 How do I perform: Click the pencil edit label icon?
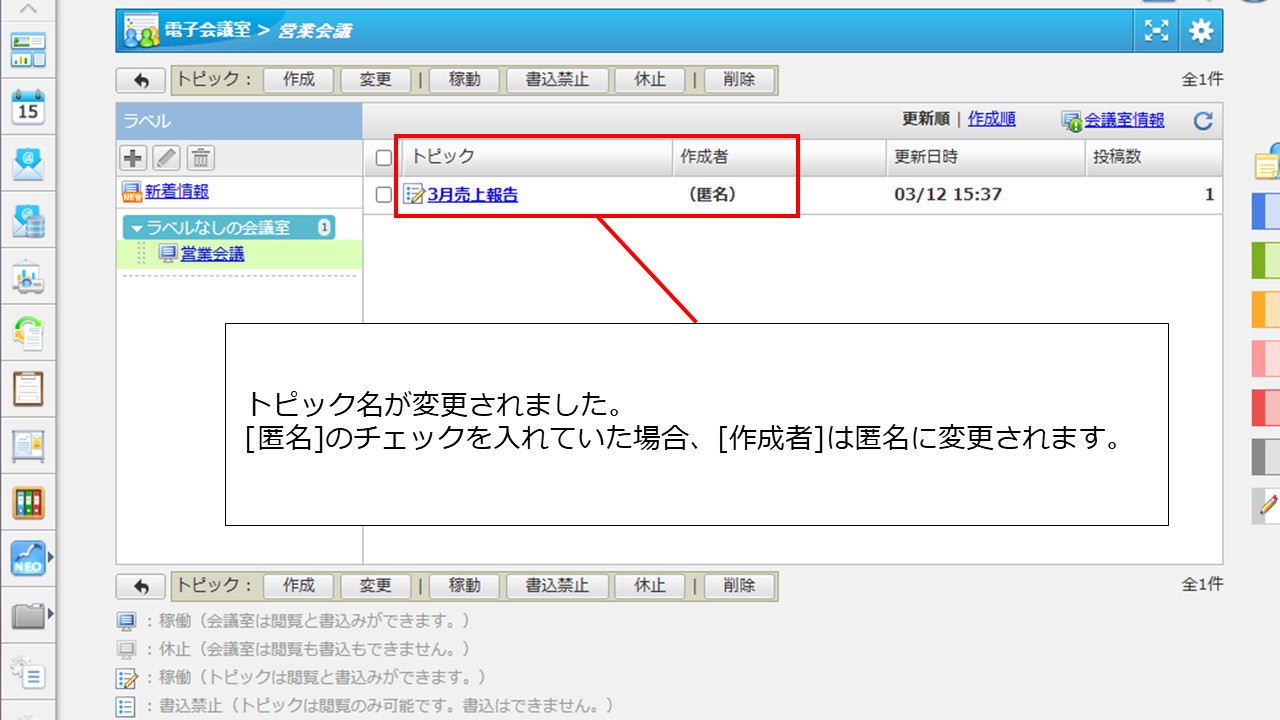tap(166, 158)
